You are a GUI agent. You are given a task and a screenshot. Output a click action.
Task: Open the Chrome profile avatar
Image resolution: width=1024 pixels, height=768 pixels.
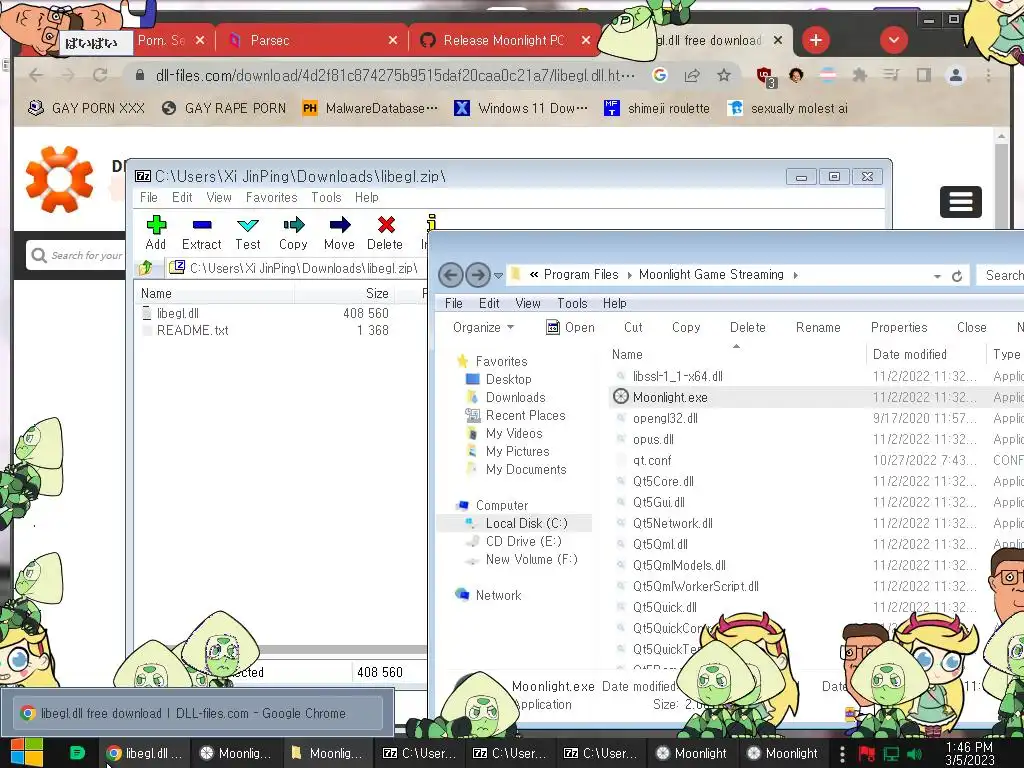(955, 75)
